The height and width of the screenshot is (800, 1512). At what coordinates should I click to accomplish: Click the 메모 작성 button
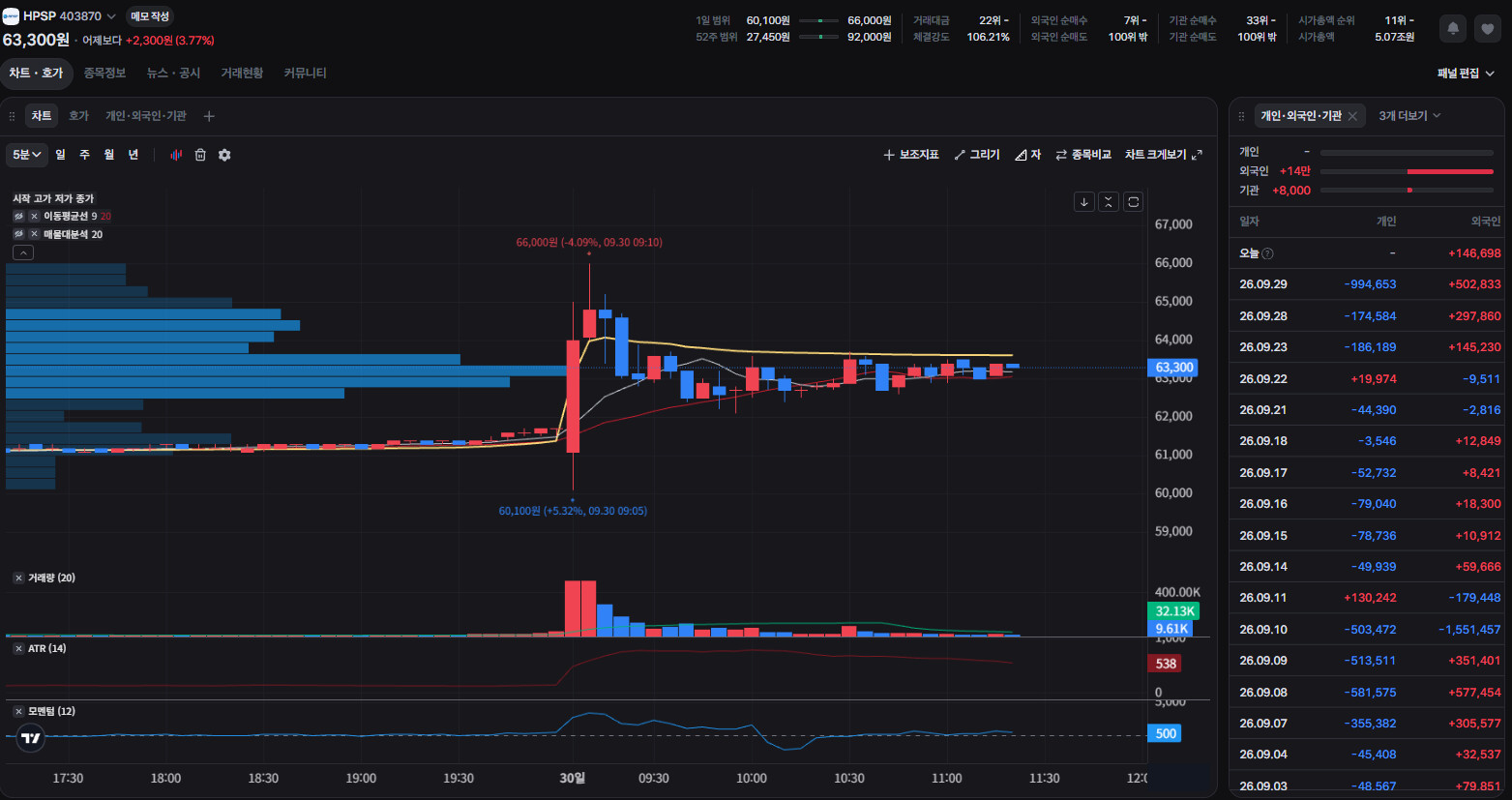(150, 16)
